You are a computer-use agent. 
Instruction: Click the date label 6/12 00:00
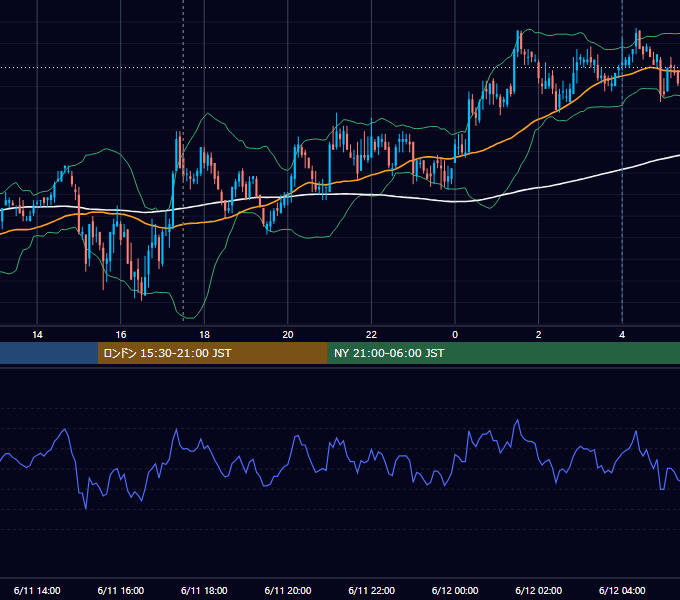tap(455, 590)
